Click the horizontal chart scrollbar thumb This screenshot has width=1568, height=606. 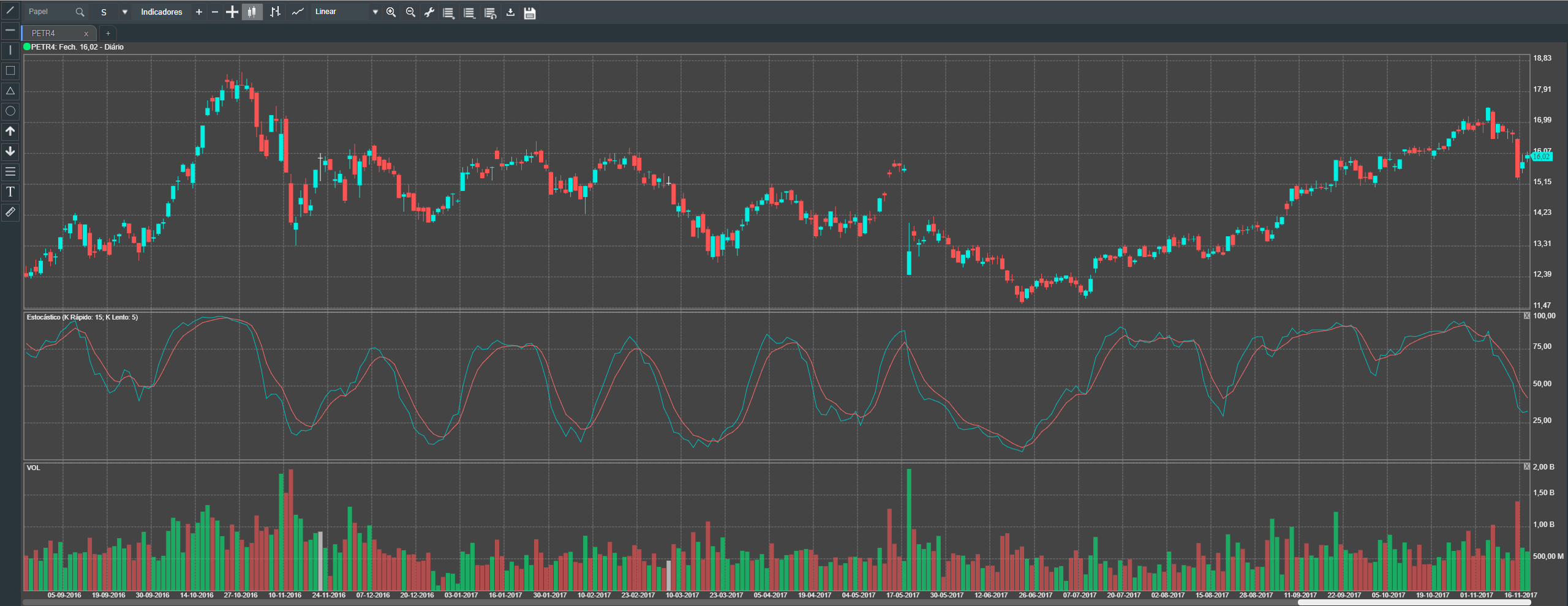point(1414,602)
